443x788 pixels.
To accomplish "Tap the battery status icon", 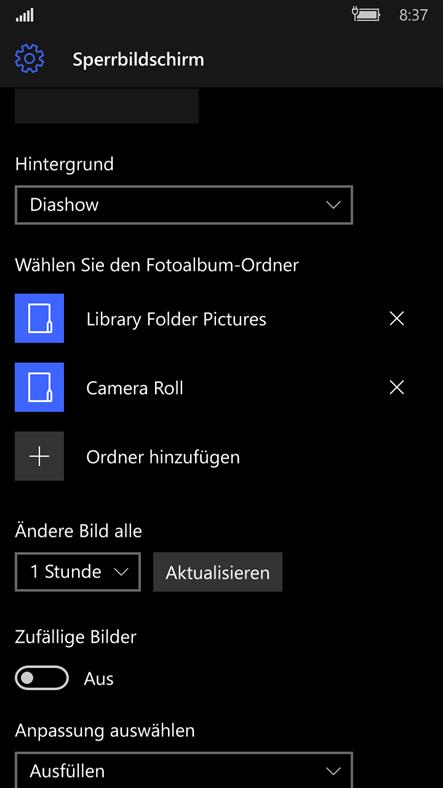I will tap(366, 14).
